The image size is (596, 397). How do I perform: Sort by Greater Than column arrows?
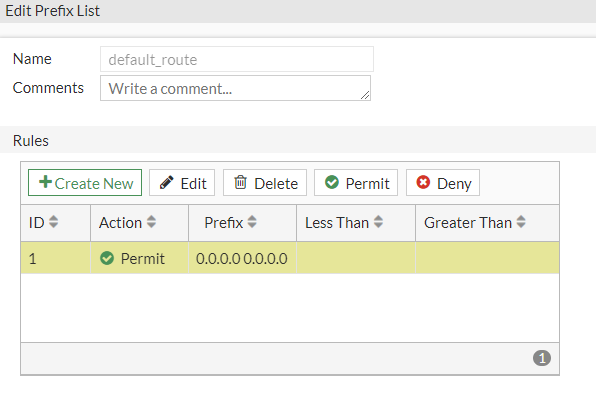point(521,222)
